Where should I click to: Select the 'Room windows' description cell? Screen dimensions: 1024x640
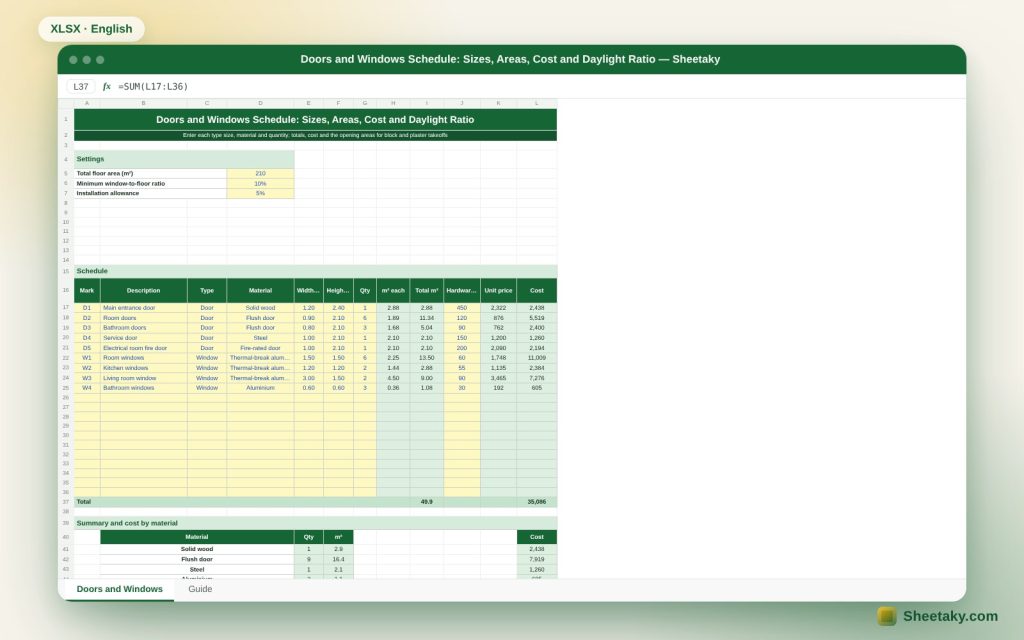pyautogui.click(x=144, y=358)
